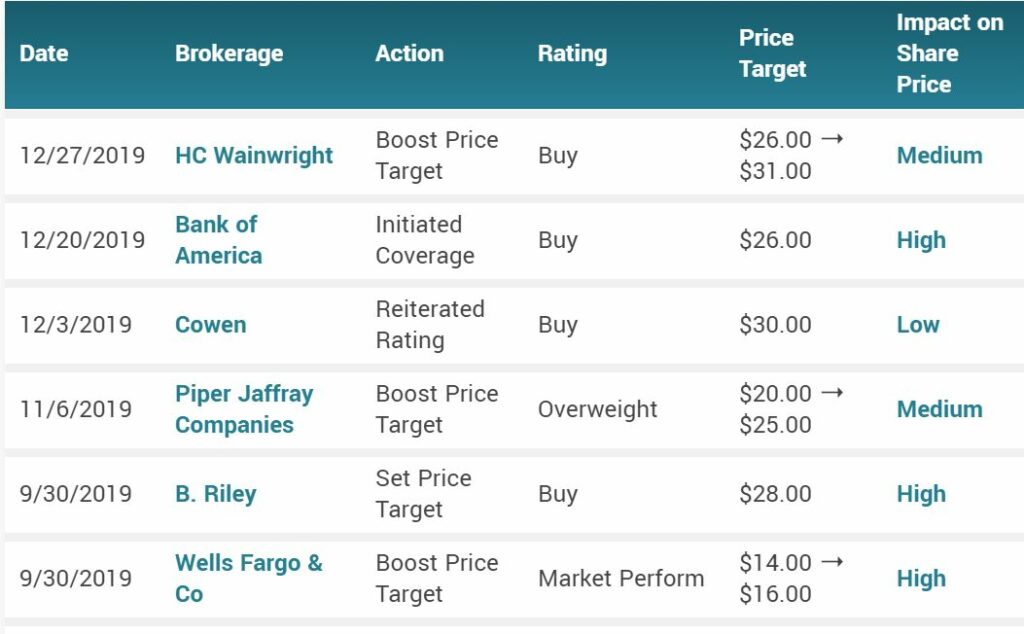The width and height of the screenshot is (1024, 634).
Task: Click Impact on Share Price header
Action: point(950,54)
